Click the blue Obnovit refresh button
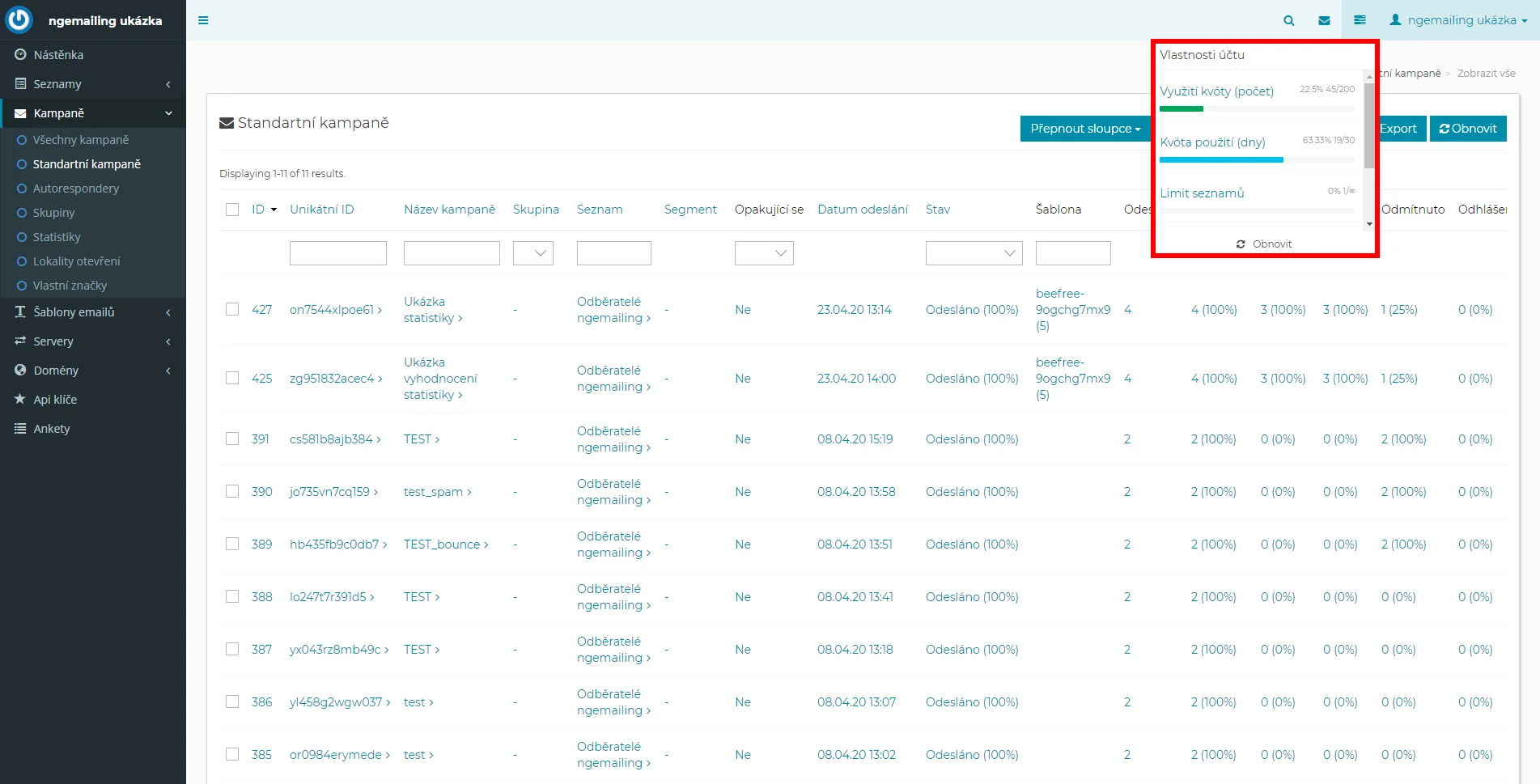 [1467, 129]
